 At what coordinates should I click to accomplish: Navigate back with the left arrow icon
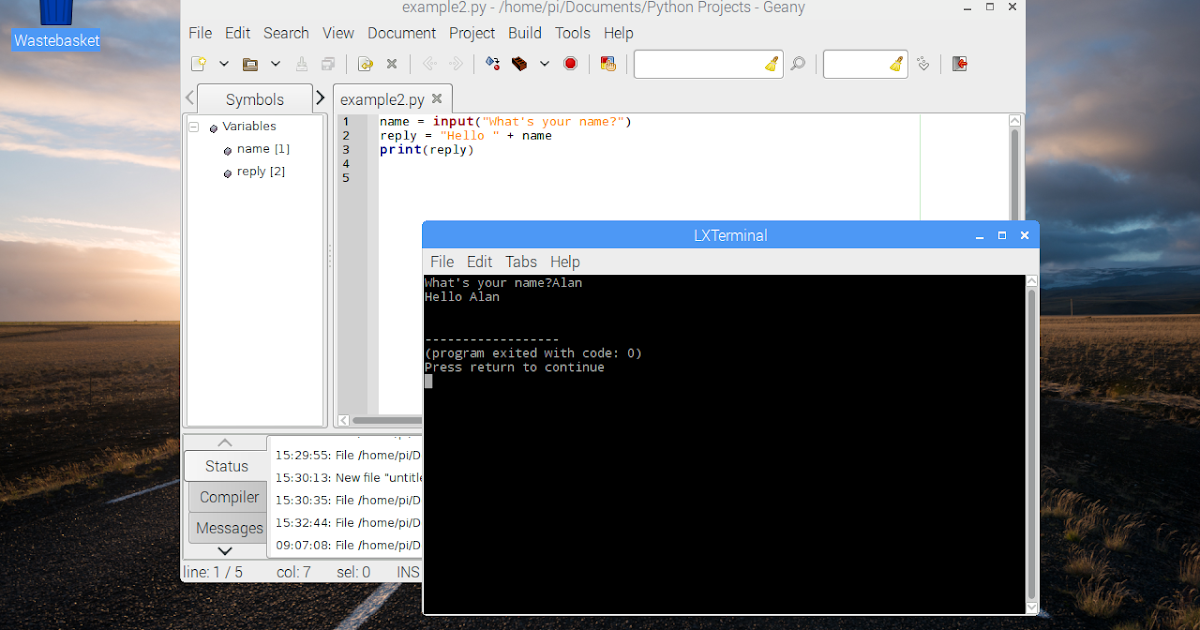coord(429,64)
